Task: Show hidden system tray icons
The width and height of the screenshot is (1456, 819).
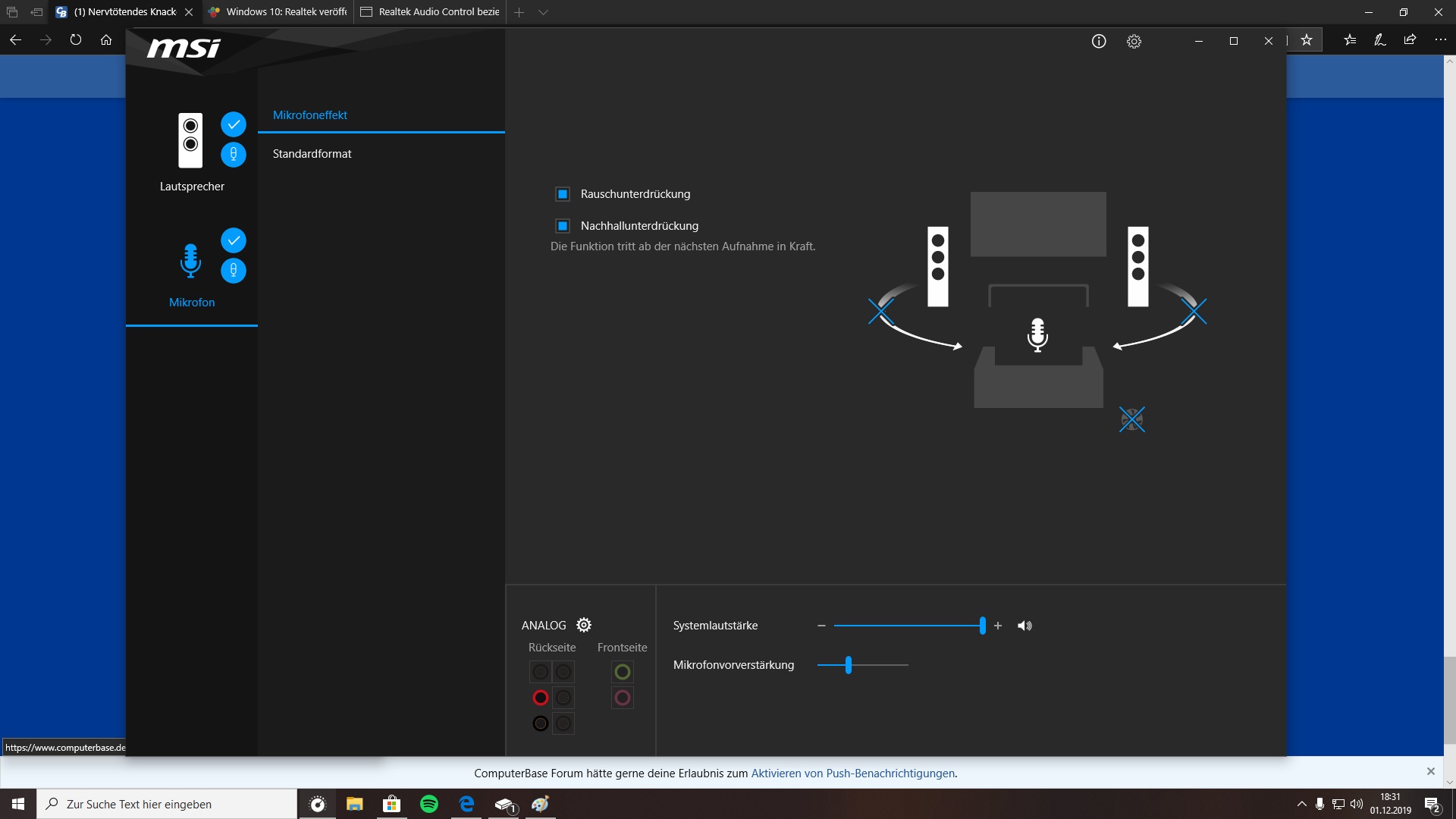Action: pos(1301,804)
